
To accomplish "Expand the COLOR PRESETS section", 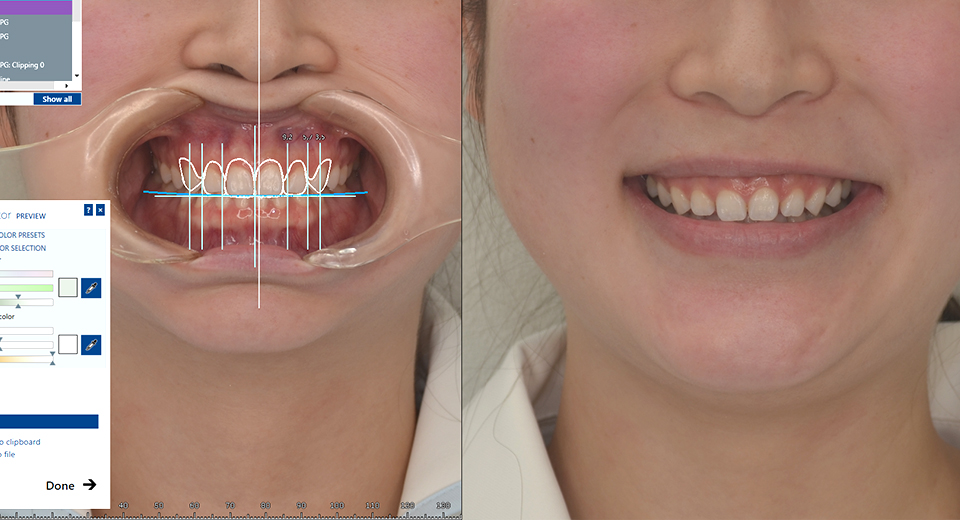I will [x=23, y=235].
